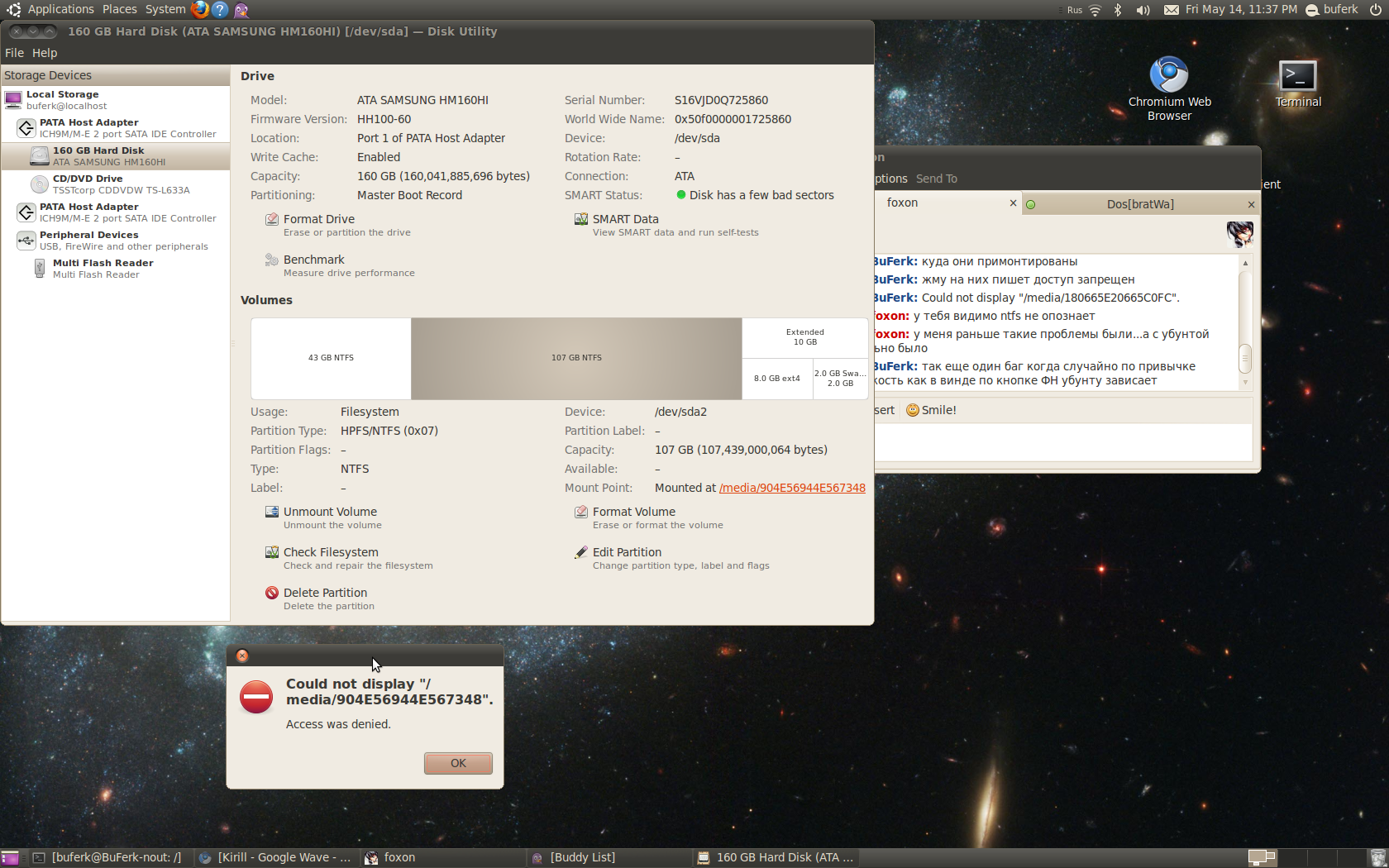This screenshot has width=1389, height=868.
Task: Click Delete Partition icon
Action: pos(271,593)
